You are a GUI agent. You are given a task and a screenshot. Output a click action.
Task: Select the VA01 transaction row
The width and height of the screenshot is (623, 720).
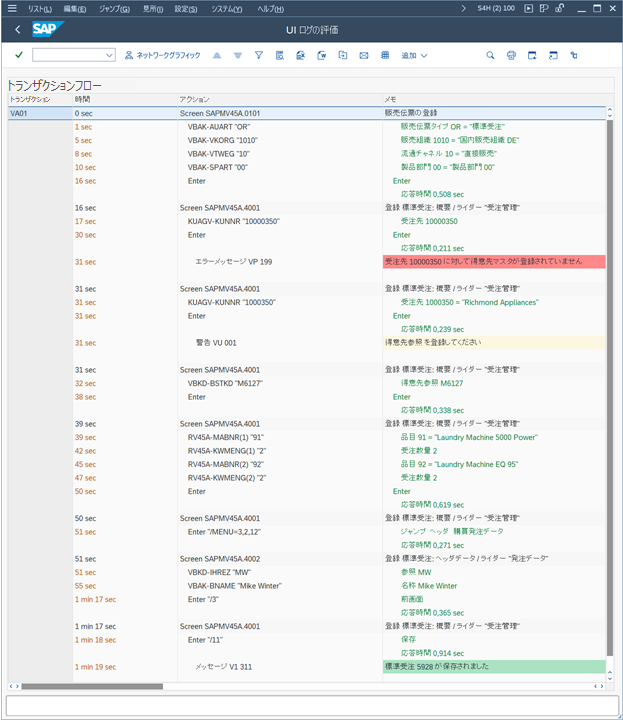tap(18, 113)
